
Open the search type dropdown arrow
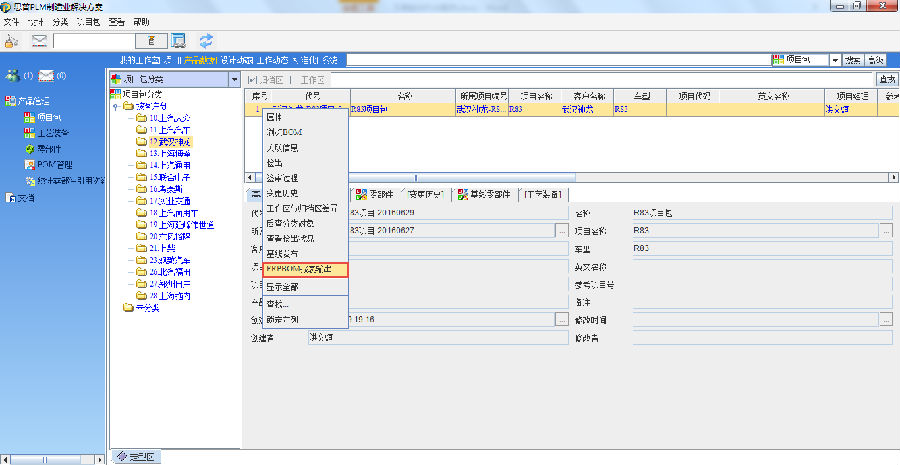coord(835,60)
